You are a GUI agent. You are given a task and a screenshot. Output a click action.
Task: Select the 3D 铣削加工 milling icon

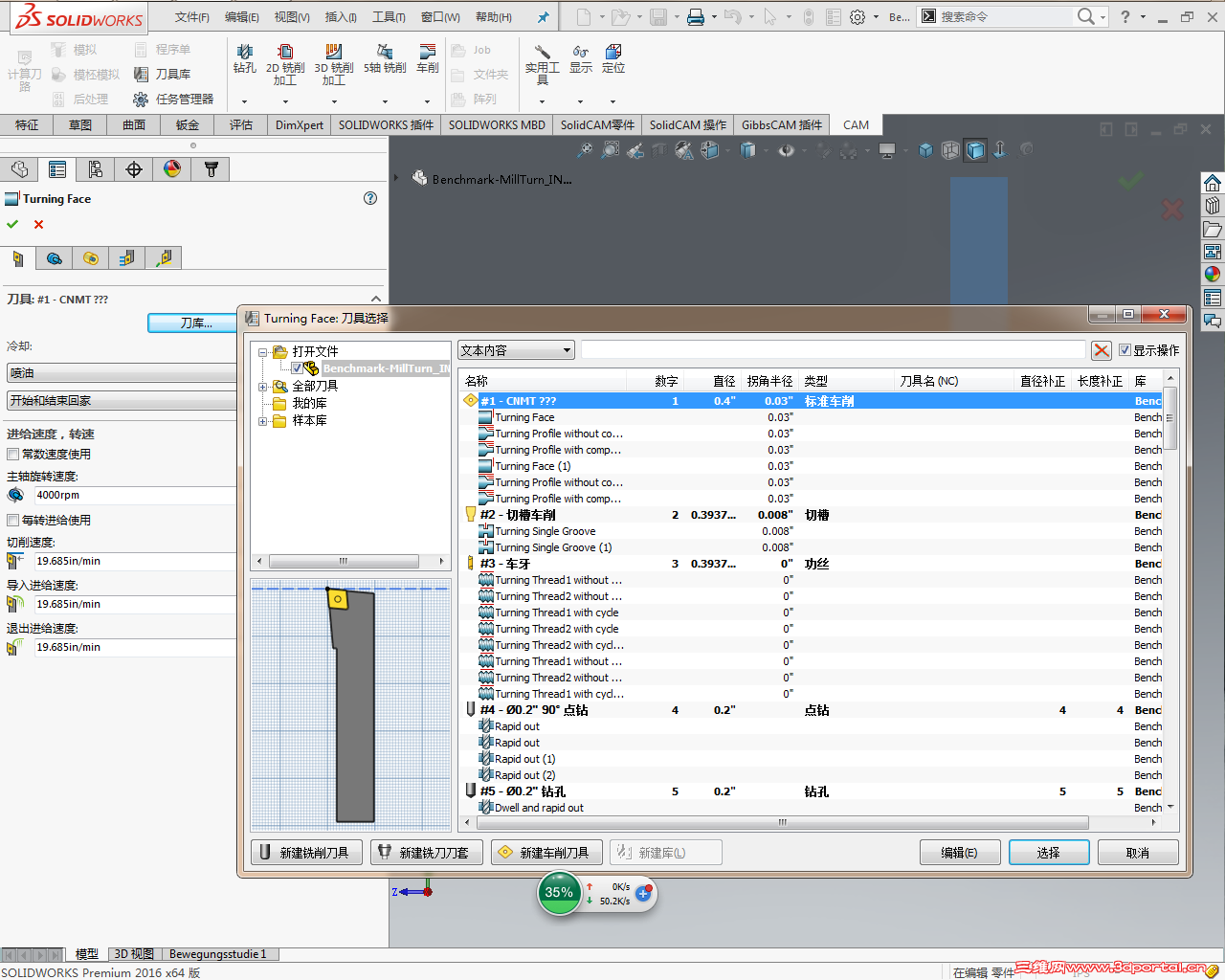334,64
